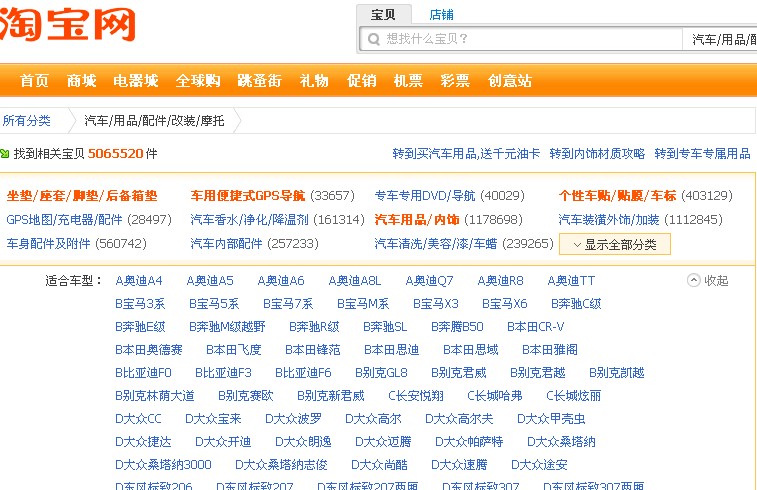Open the 汽车/用品 search category dropdown
This screenshot has height=490, width=757.
[x=720, y=39]
